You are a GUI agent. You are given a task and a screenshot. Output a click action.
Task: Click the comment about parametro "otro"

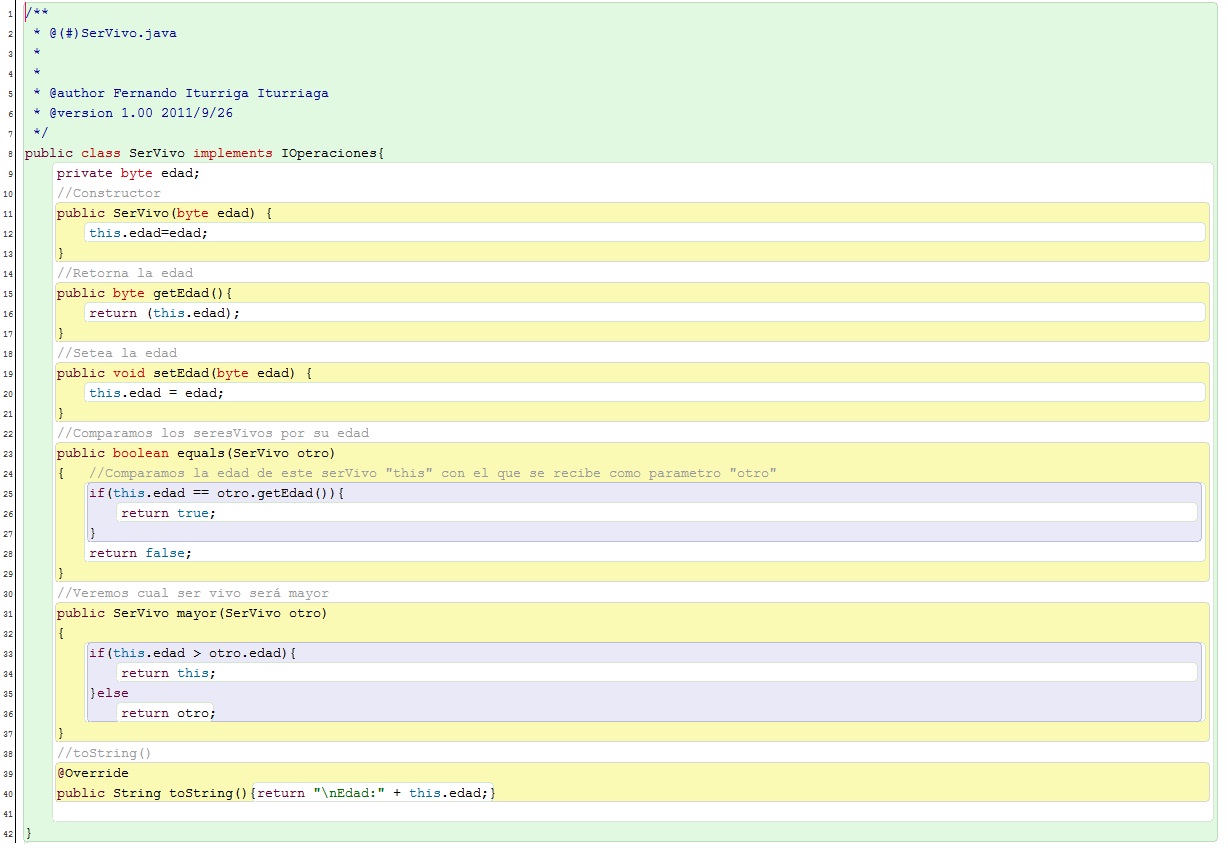pyautogui.click(x=433, y=473)
